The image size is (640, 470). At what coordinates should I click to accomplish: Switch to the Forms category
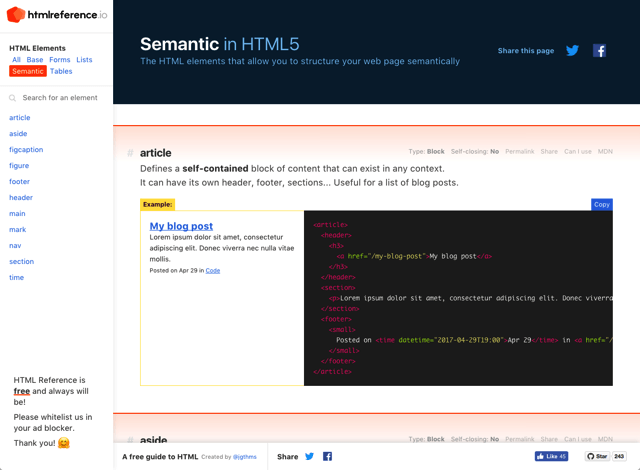(60, 60)
